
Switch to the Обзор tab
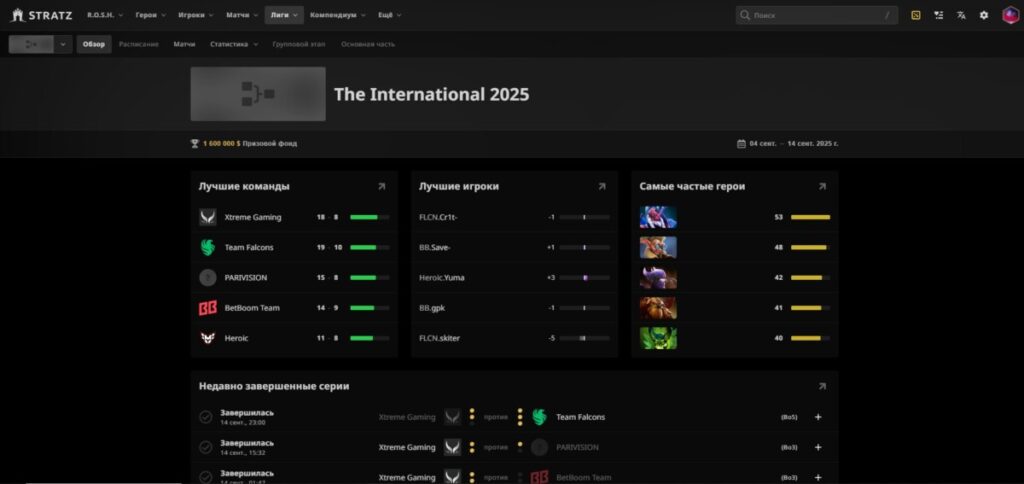(x=93, y=44)
